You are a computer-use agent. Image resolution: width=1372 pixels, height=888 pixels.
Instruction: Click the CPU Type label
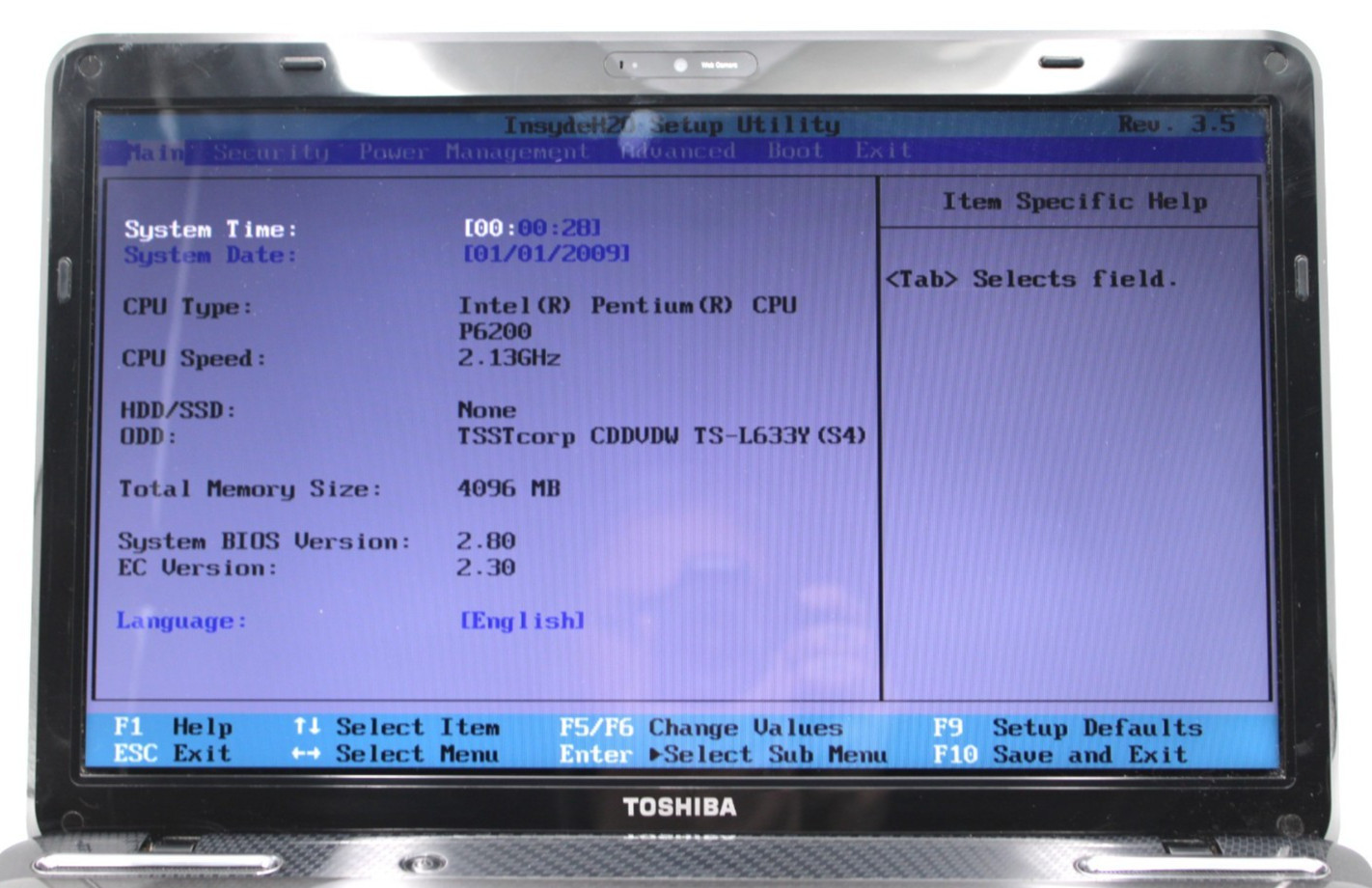click(187, 307)
